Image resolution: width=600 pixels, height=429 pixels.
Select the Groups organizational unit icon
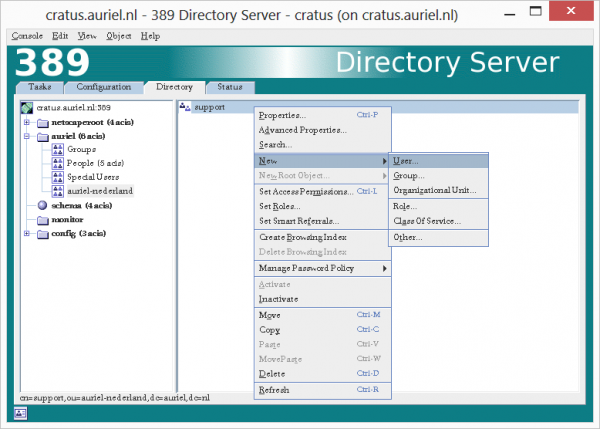[57, 149]
